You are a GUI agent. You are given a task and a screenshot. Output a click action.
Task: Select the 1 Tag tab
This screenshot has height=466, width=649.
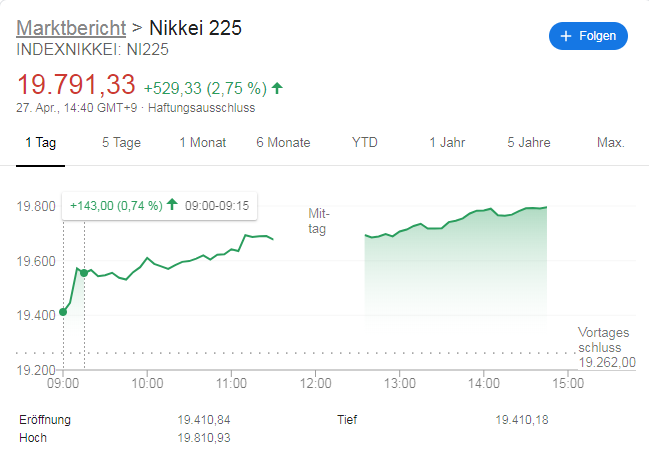(40, 142)
